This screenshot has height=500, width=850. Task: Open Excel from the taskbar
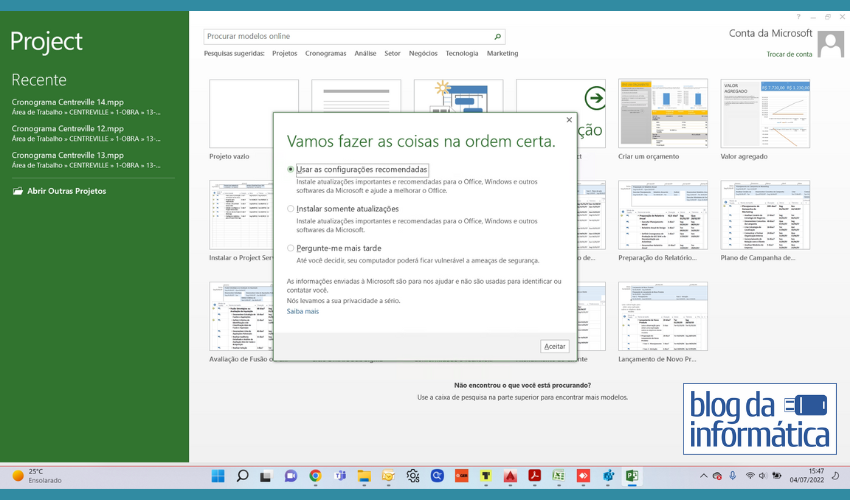click(x=558, y=476)
